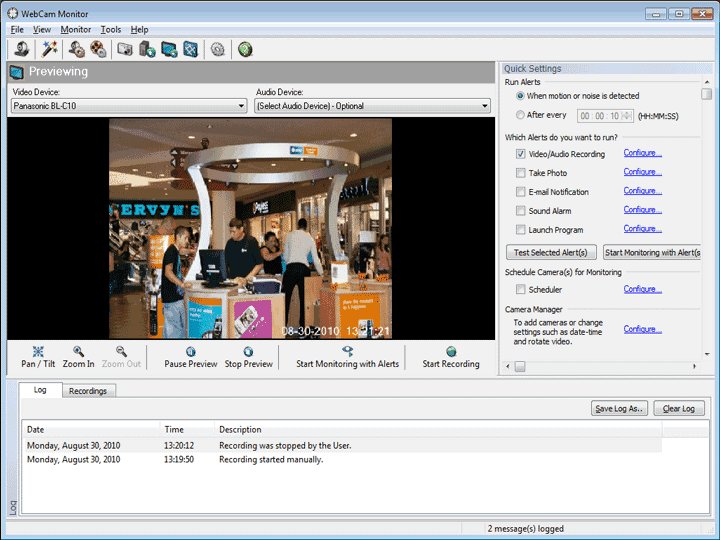
Task: Stop Preview of the camera
Action: (x=248, y=357)
